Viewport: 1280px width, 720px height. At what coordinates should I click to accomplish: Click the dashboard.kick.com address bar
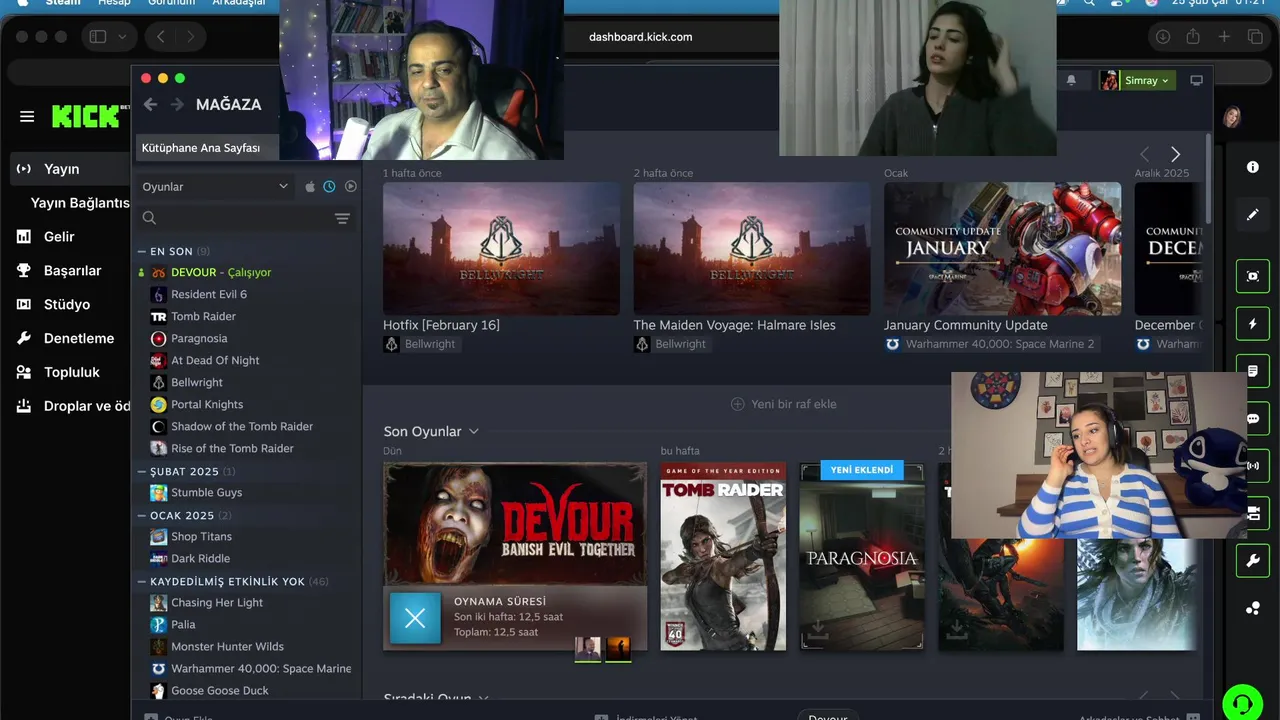coord(640,37)
